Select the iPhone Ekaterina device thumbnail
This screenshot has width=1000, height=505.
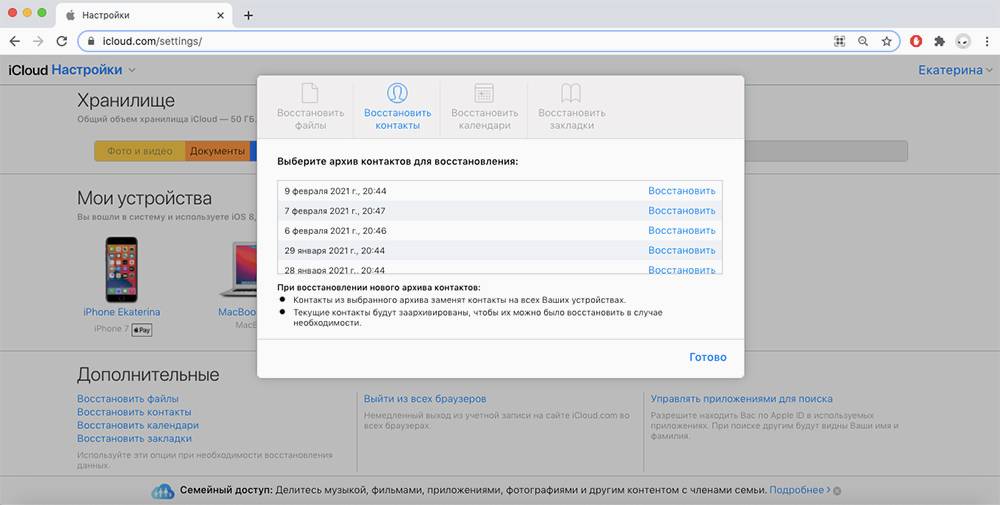tap(121, 269)
